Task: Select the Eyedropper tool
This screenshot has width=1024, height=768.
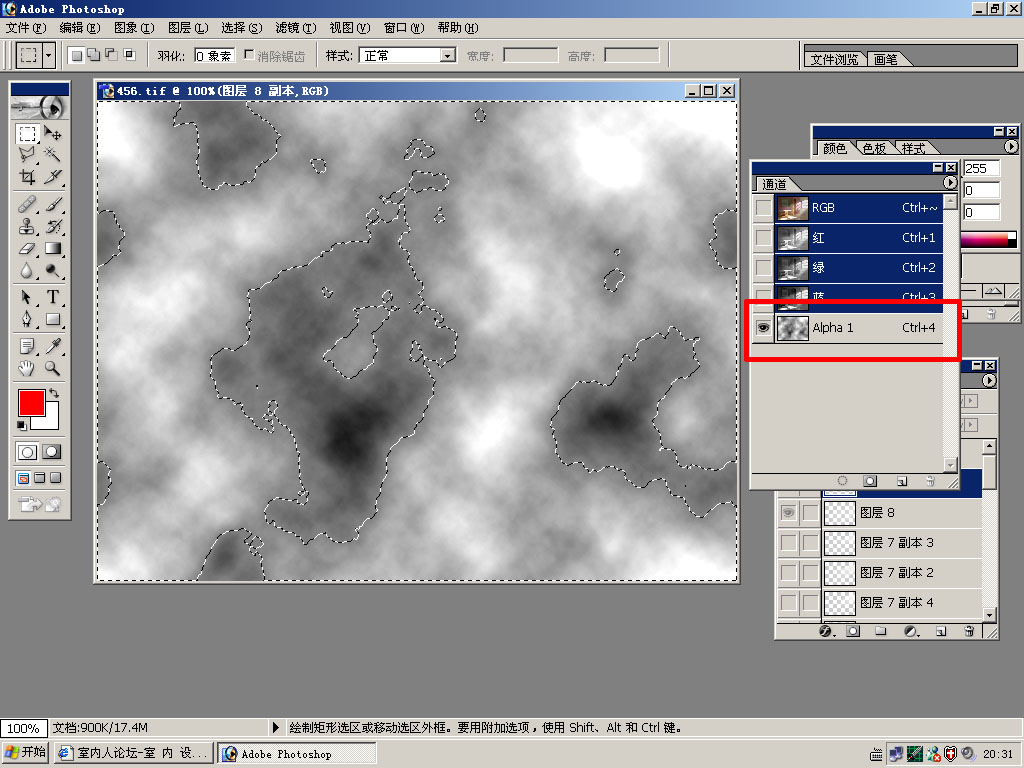Action: pyautogui.click(x=53, y=346)
